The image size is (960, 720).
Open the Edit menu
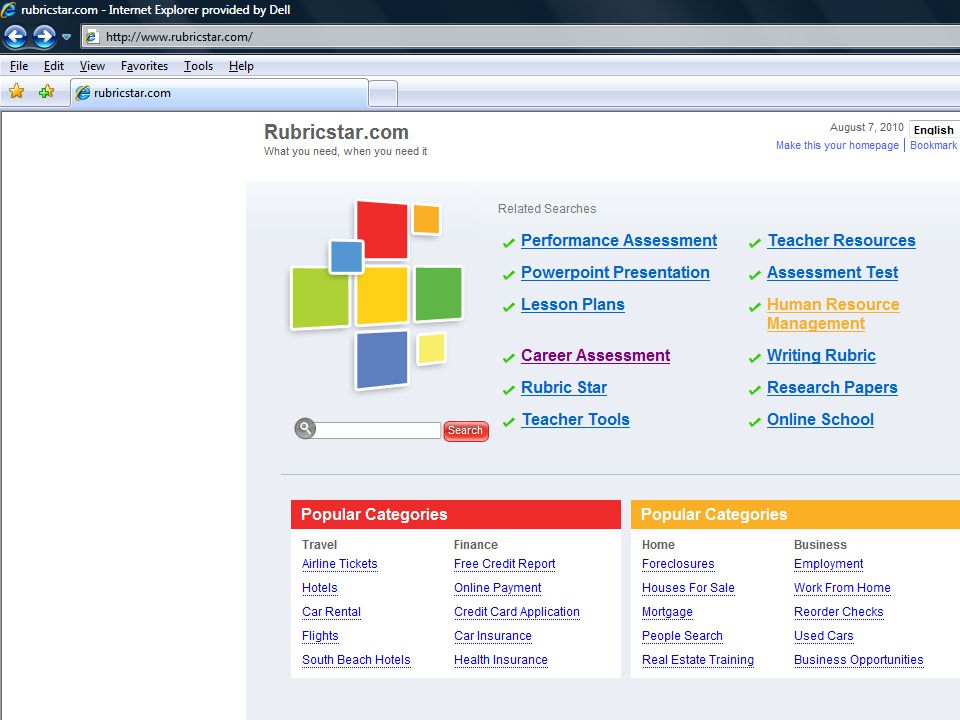coord(54,66)
